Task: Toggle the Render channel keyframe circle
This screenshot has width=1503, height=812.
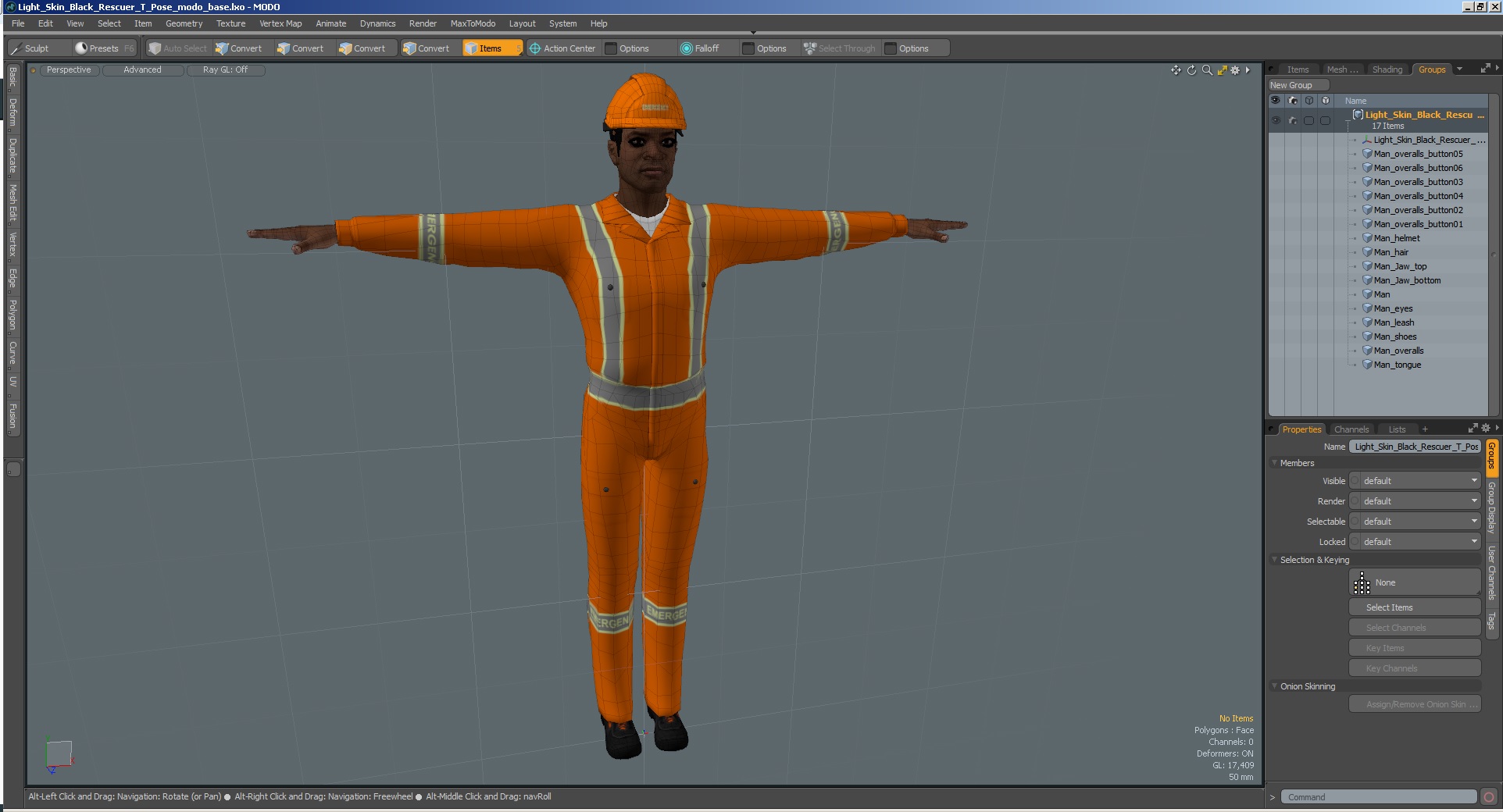Action: pyautogui.click(x=1355, y=501)
